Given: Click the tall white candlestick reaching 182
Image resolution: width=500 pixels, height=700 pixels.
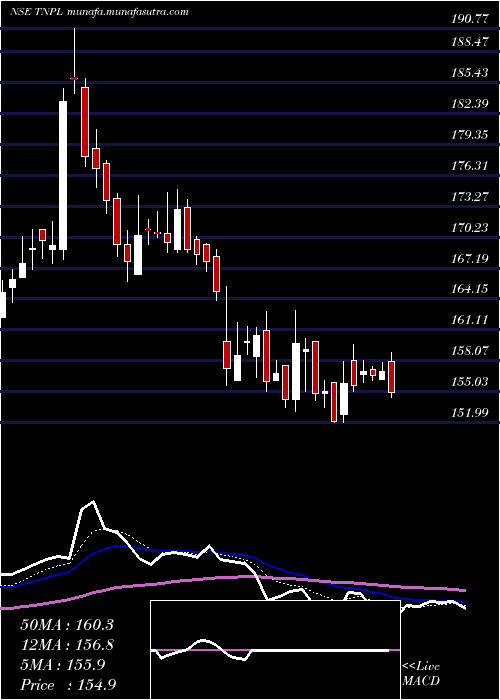Looking at the screenshot, I should tap(63, 175).
